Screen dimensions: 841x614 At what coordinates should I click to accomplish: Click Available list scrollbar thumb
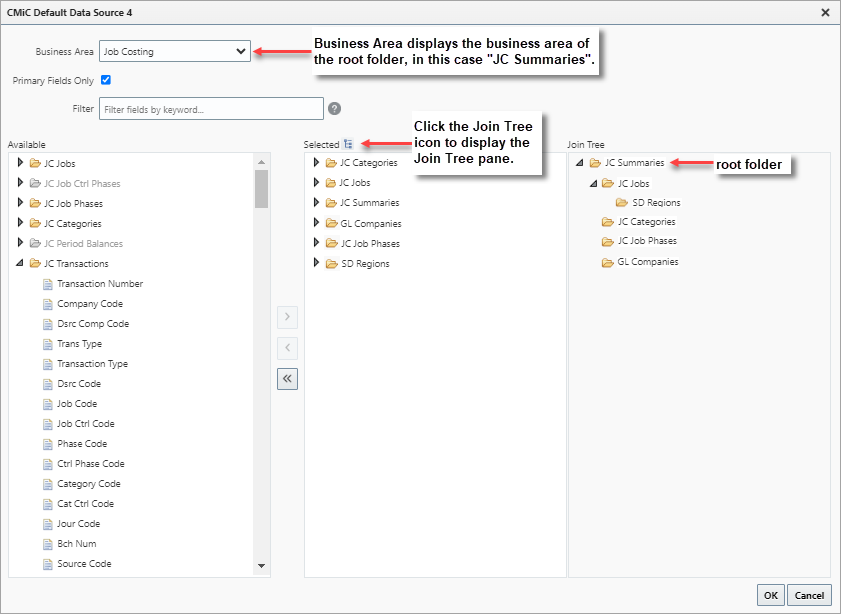[x=261, y=189]
